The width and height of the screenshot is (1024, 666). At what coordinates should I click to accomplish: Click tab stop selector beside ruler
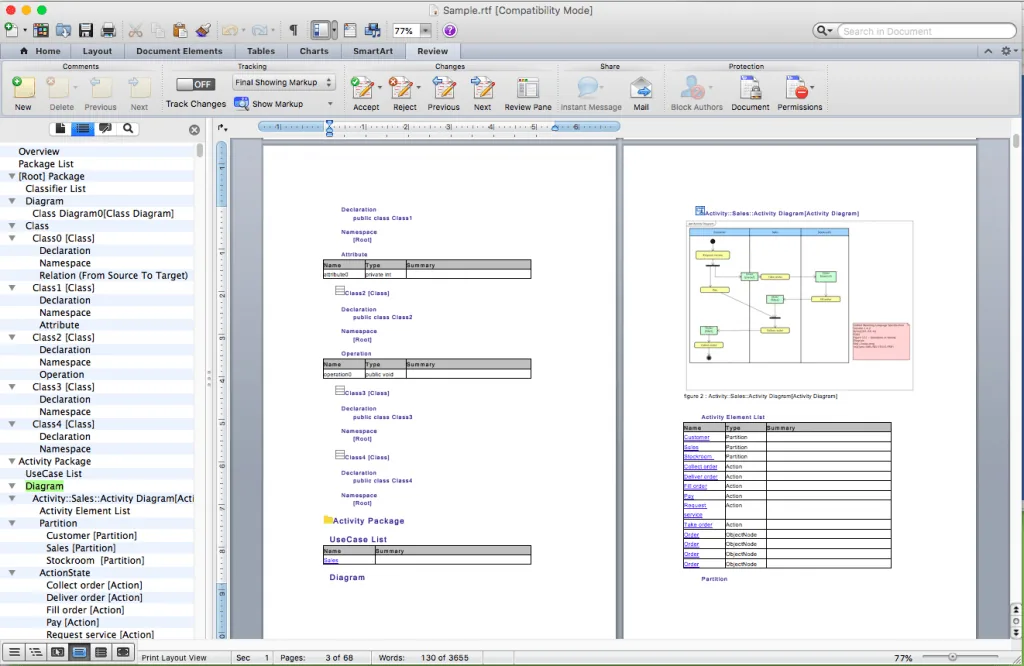[222, 128]
